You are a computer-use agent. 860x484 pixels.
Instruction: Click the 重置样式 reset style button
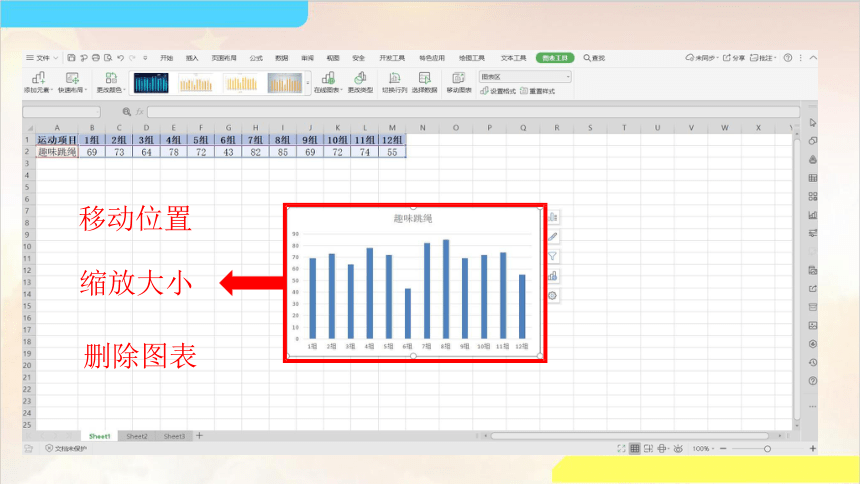[x=538, y=91]
